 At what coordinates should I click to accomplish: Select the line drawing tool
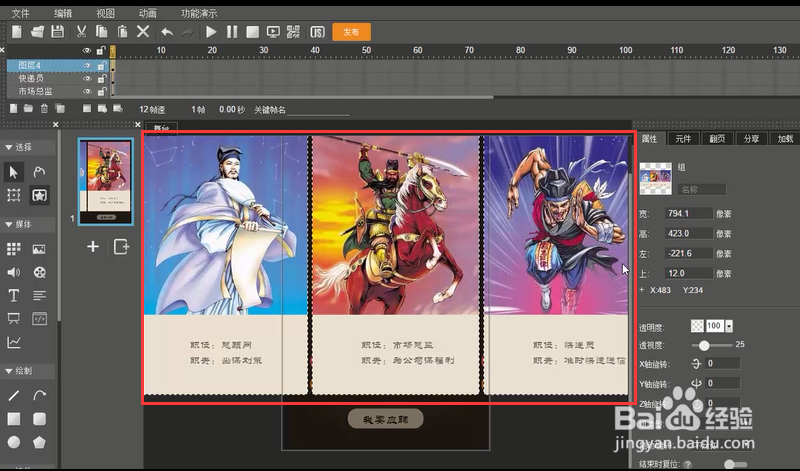coord(14,395)
